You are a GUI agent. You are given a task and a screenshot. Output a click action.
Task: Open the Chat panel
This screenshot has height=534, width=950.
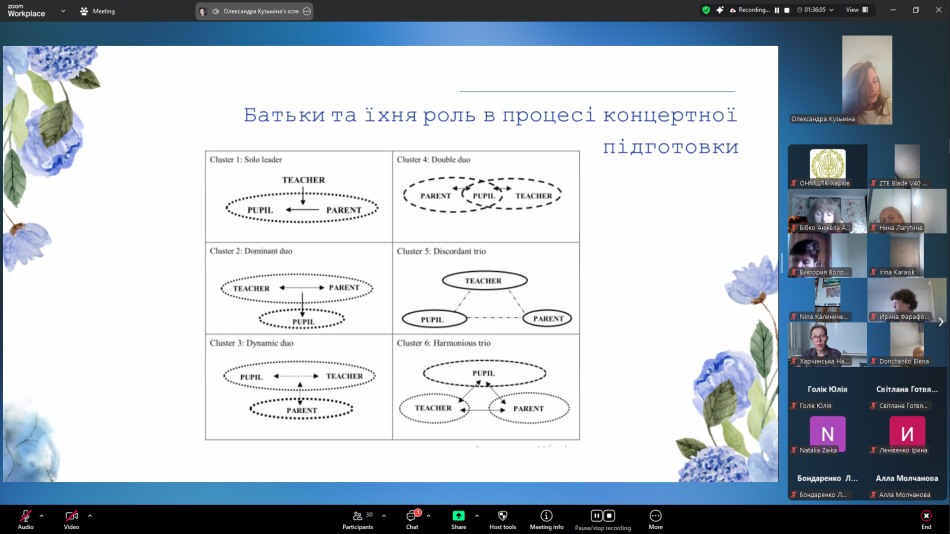[x=411, y=516]
